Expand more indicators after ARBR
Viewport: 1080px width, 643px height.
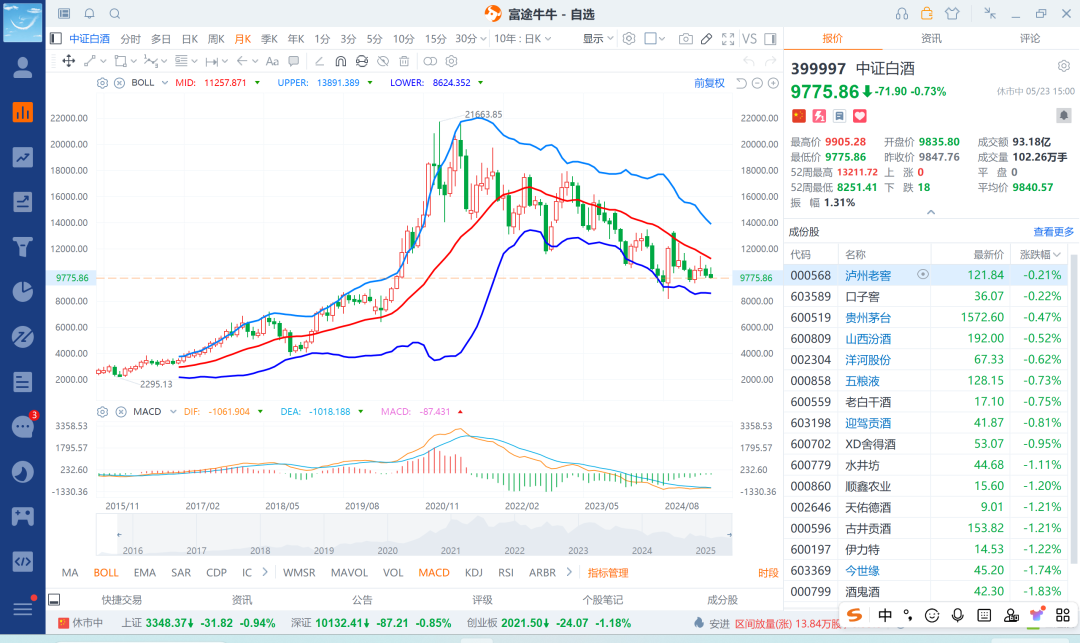569,572
